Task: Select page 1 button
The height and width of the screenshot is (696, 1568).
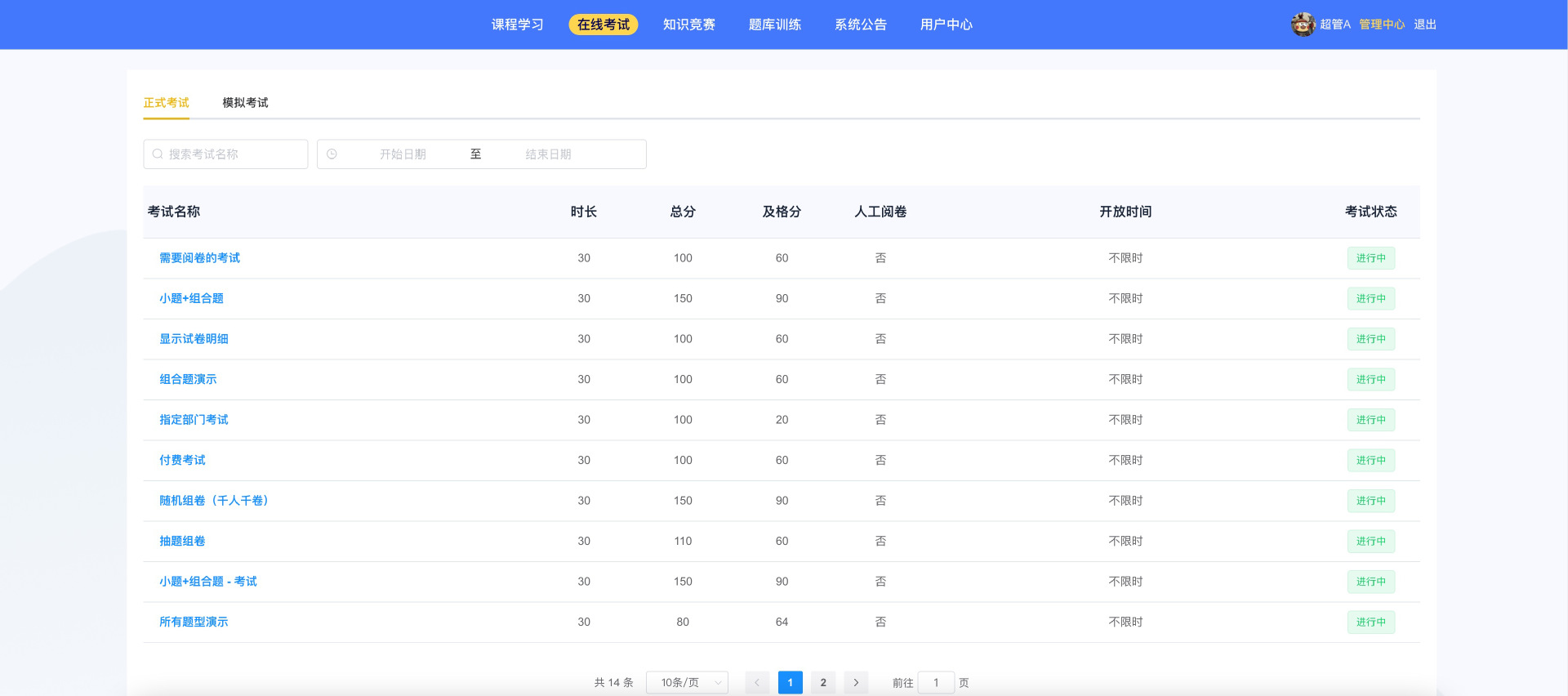Action: (x=790, y=682)
